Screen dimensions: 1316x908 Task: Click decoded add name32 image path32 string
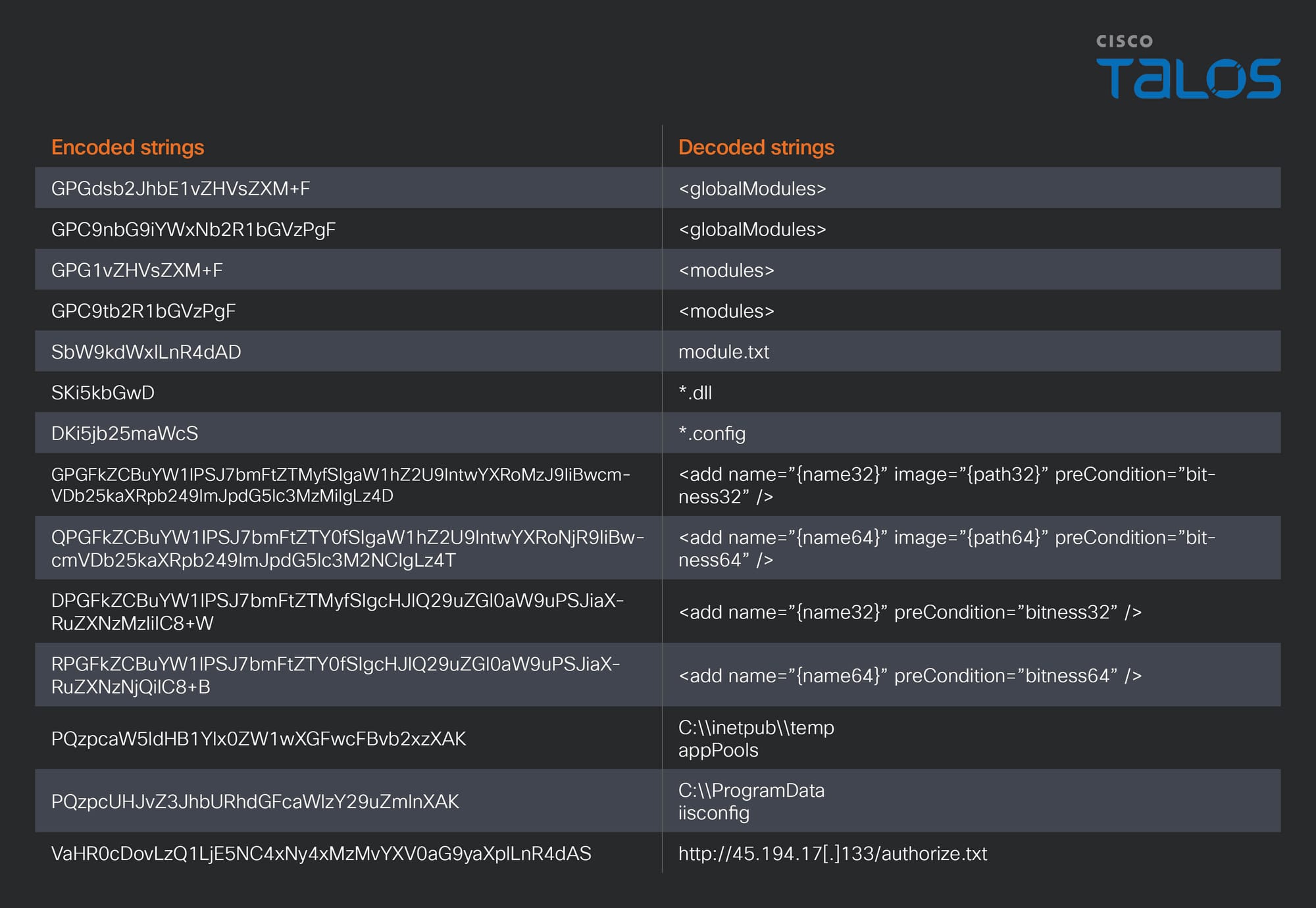tap(947, 486)
